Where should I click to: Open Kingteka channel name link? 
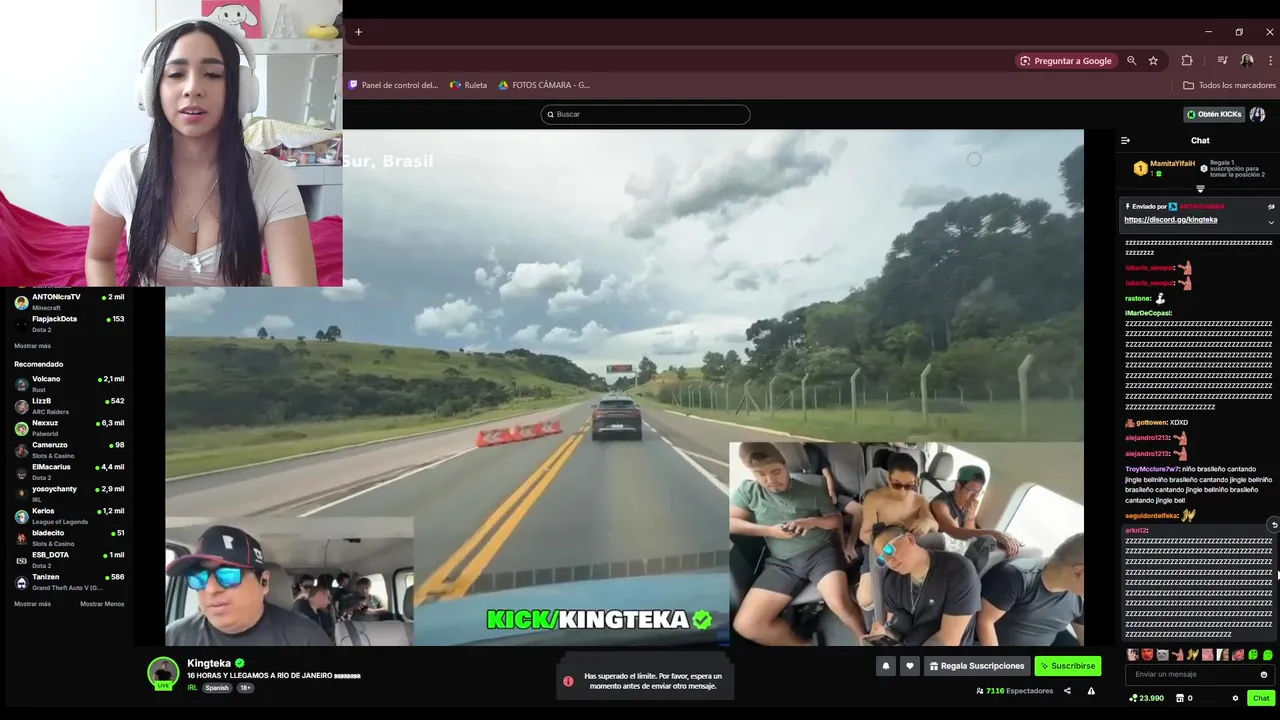tap(209, 663)
